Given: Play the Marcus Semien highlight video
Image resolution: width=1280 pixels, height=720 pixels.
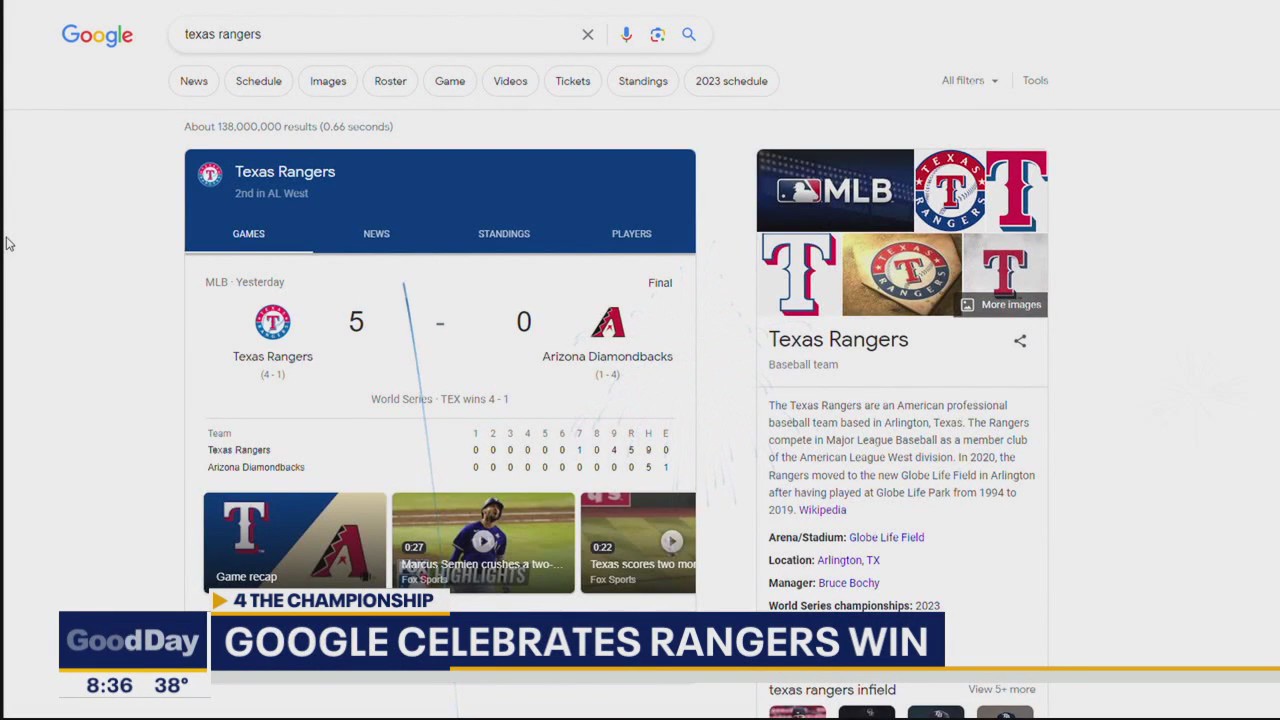Looking at the screenshot, I should (x=483, y=541).
